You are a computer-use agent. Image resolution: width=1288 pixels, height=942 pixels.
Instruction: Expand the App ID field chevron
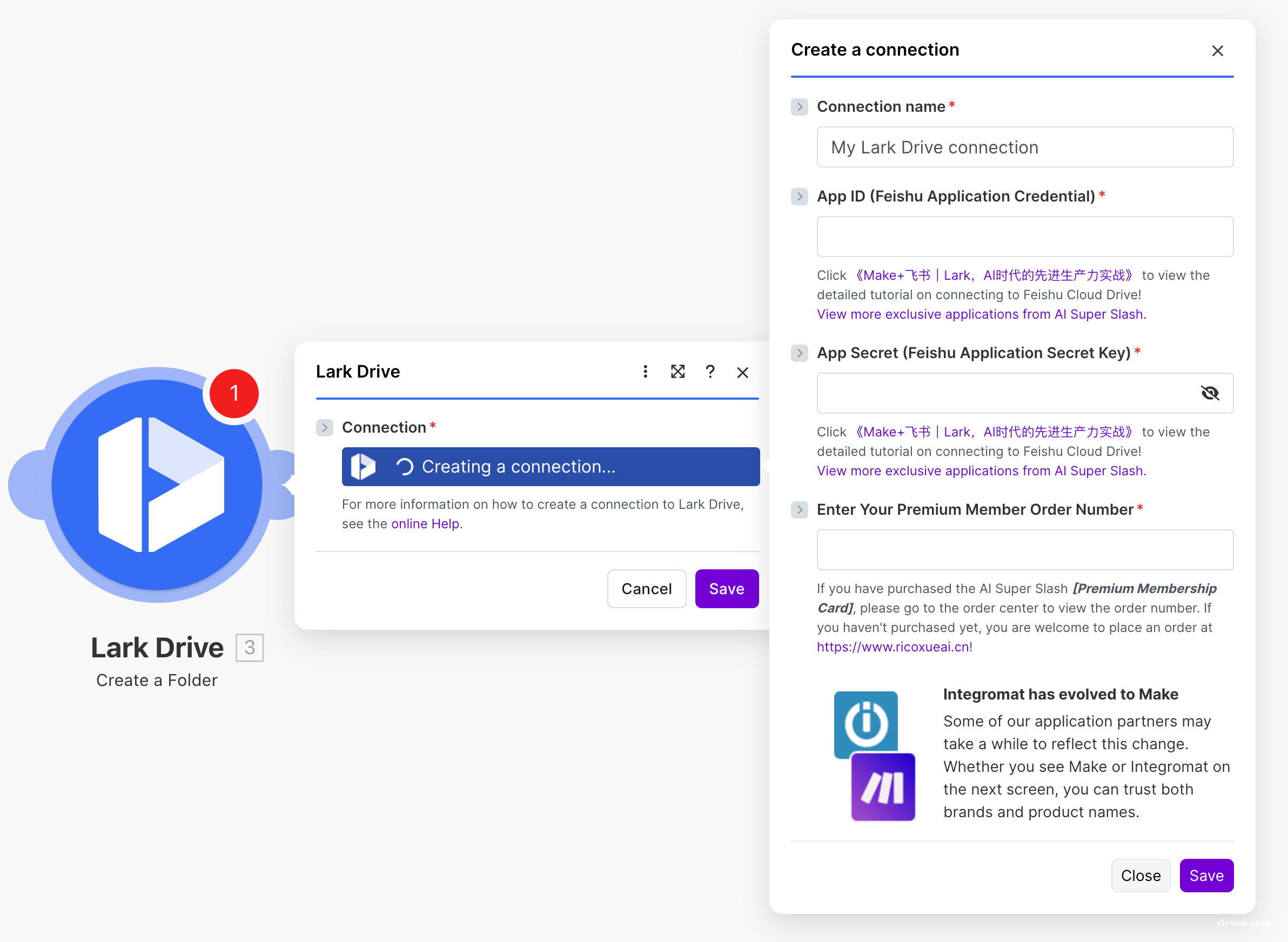pos(799,197)
